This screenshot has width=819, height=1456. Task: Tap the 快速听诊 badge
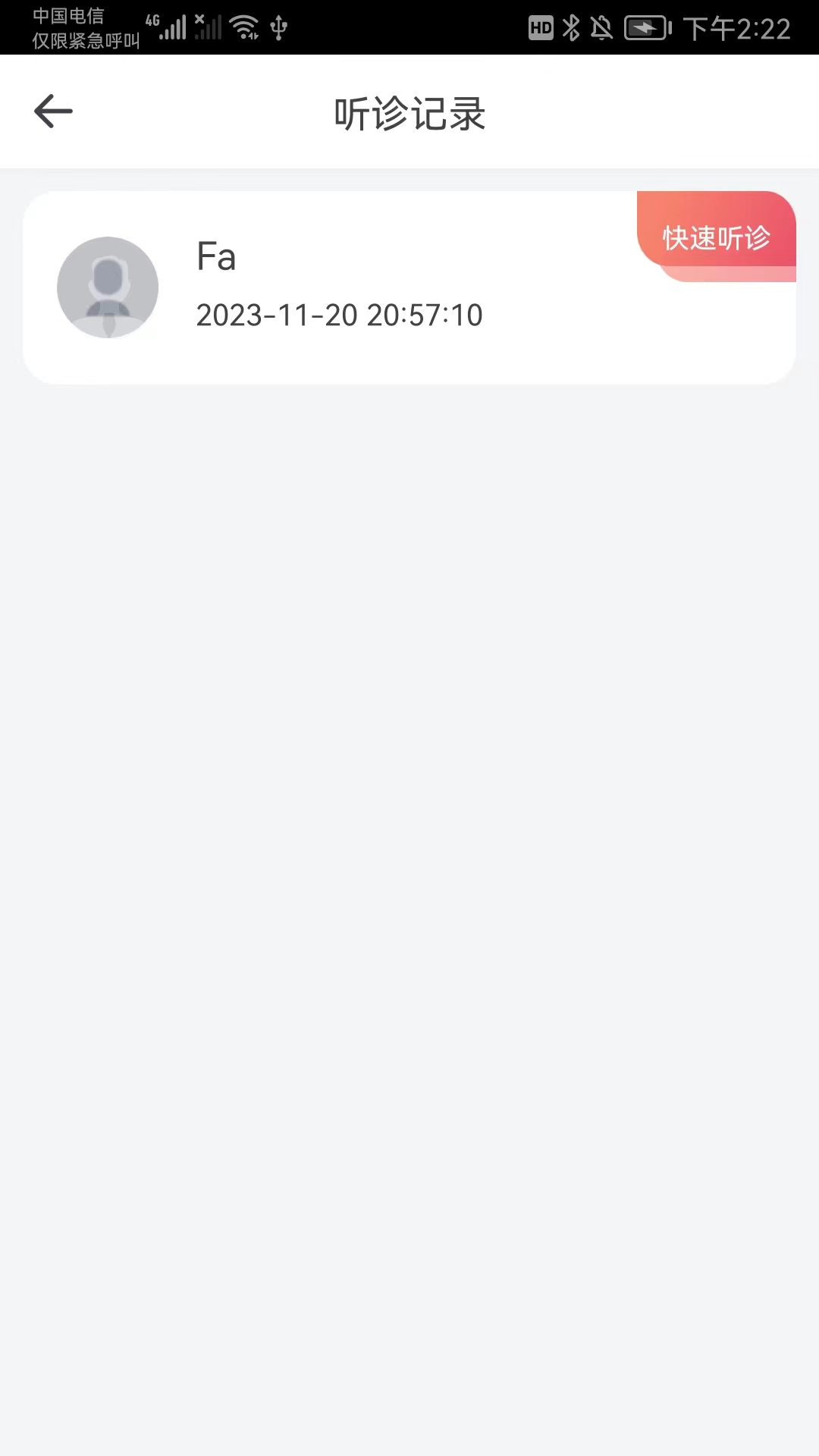point(717,237)
